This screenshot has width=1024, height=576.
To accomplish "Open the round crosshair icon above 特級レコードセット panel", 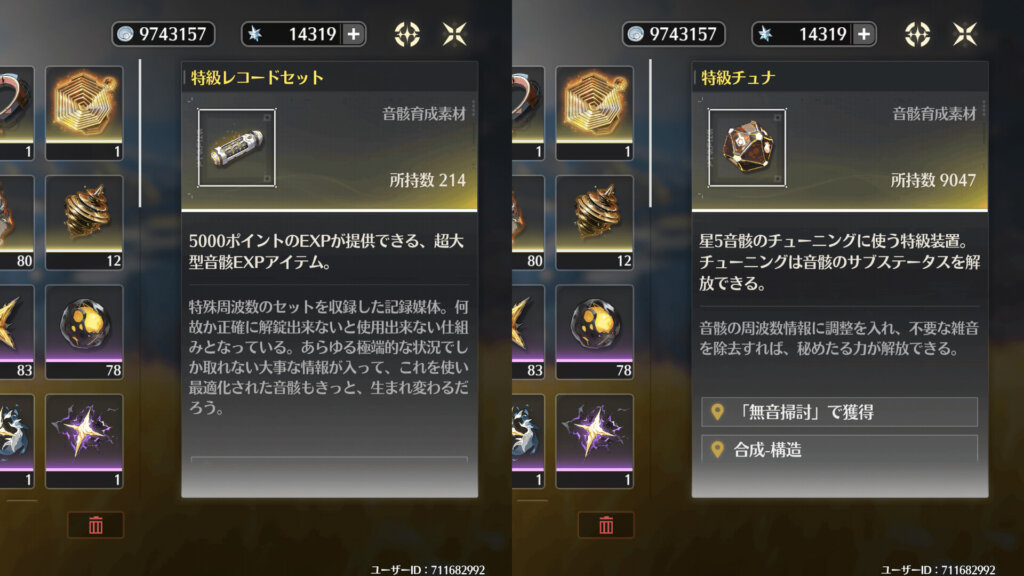I will pyautogui.click(x=407, y=34).
